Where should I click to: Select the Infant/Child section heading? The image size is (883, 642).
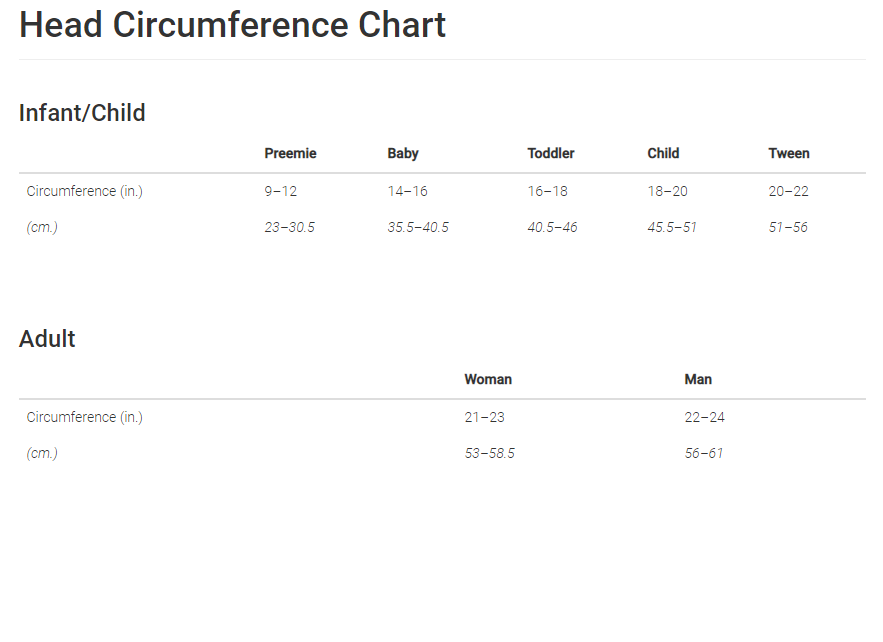82,113
